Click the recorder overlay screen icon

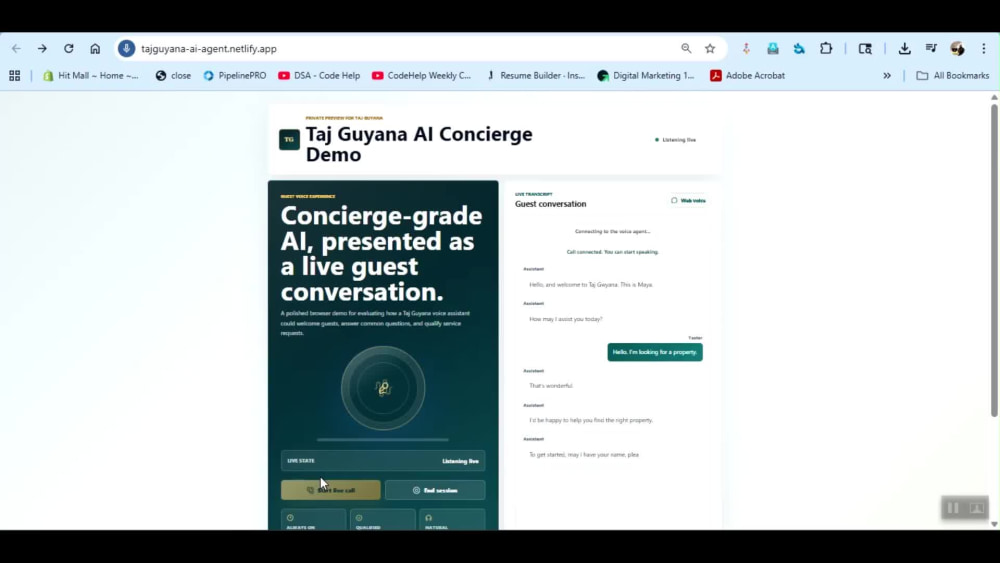976,508
